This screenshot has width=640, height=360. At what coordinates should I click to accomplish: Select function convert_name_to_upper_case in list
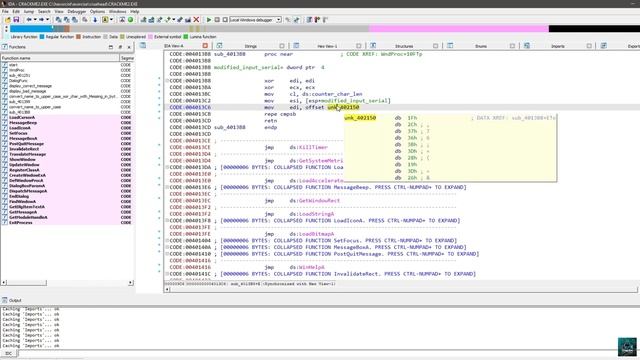coord(35,107)
